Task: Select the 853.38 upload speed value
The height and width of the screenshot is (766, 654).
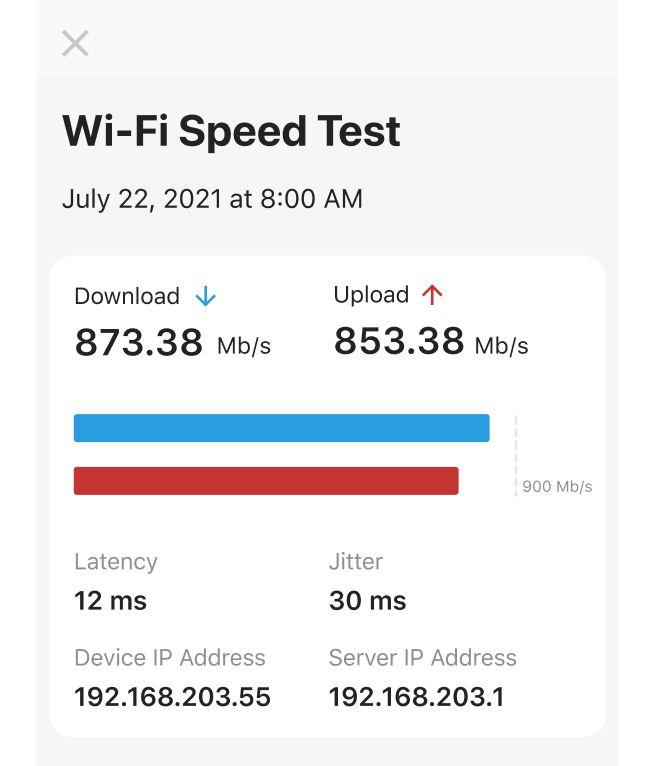Action: [x=398, y=342]
